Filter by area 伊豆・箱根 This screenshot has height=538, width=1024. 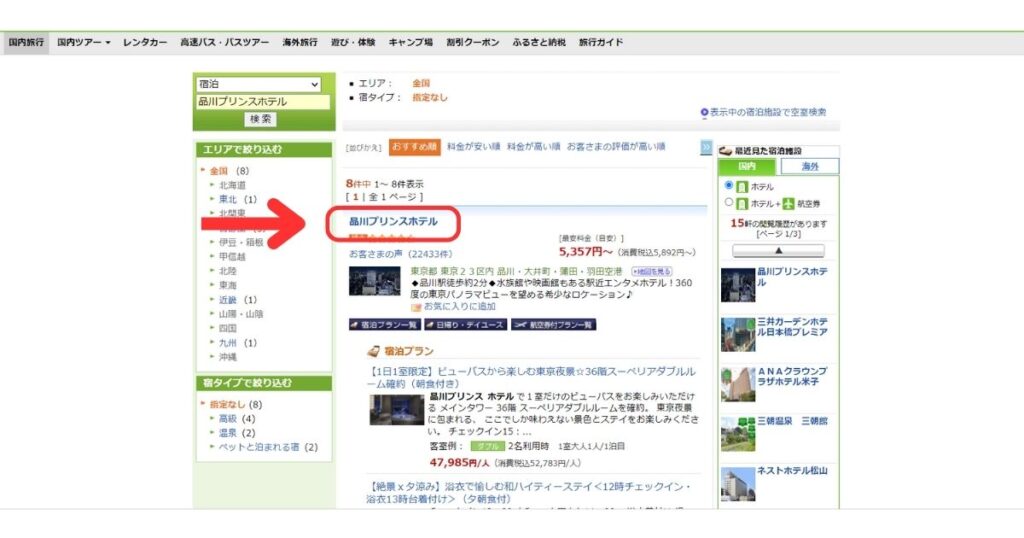tap(241, 242)
